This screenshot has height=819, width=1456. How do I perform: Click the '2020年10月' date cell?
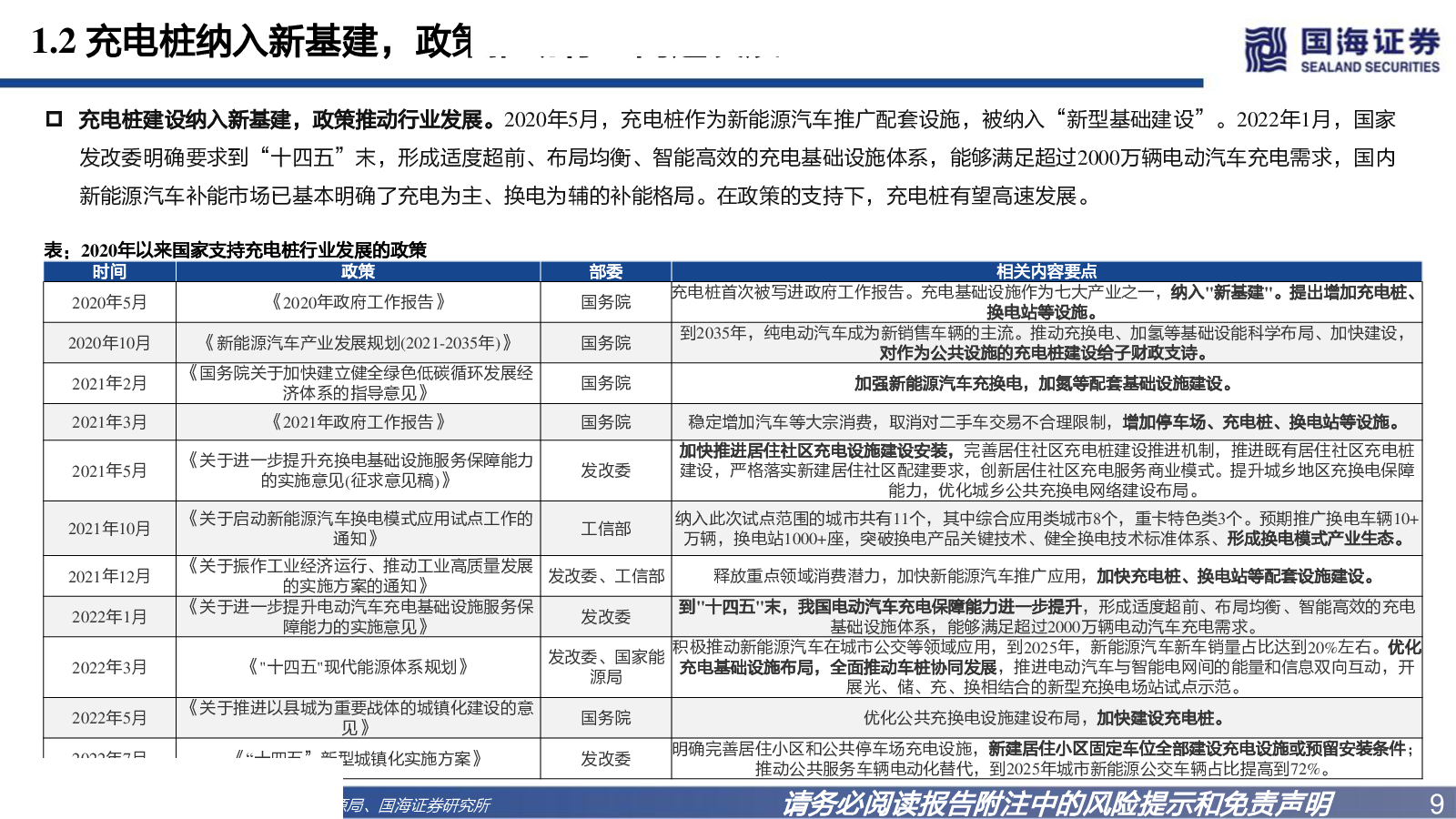pyautogui.click(x=109, y=343)
